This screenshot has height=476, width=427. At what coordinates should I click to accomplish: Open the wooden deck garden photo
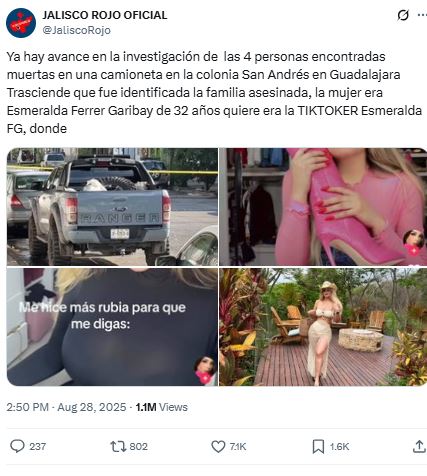[323, 327]
